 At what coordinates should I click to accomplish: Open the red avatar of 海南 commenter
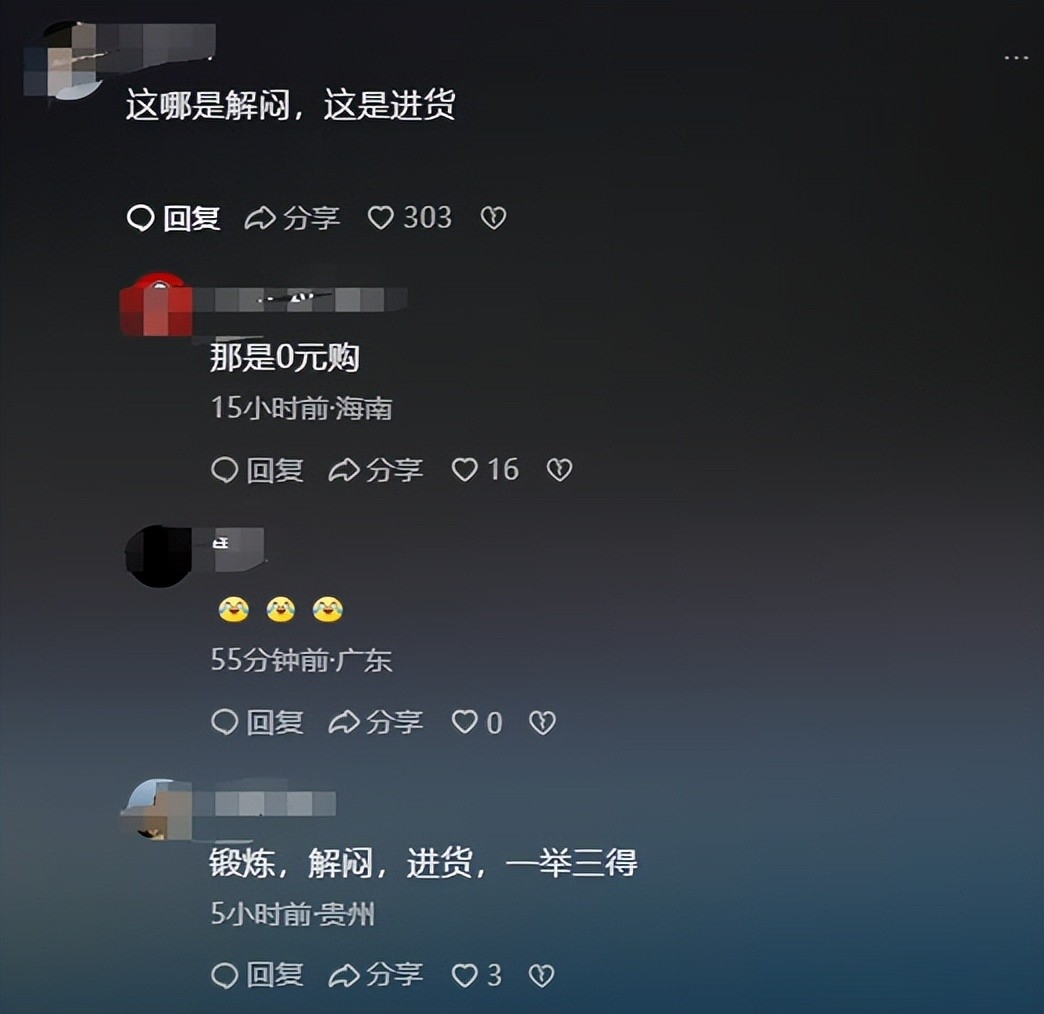point(157,304)
